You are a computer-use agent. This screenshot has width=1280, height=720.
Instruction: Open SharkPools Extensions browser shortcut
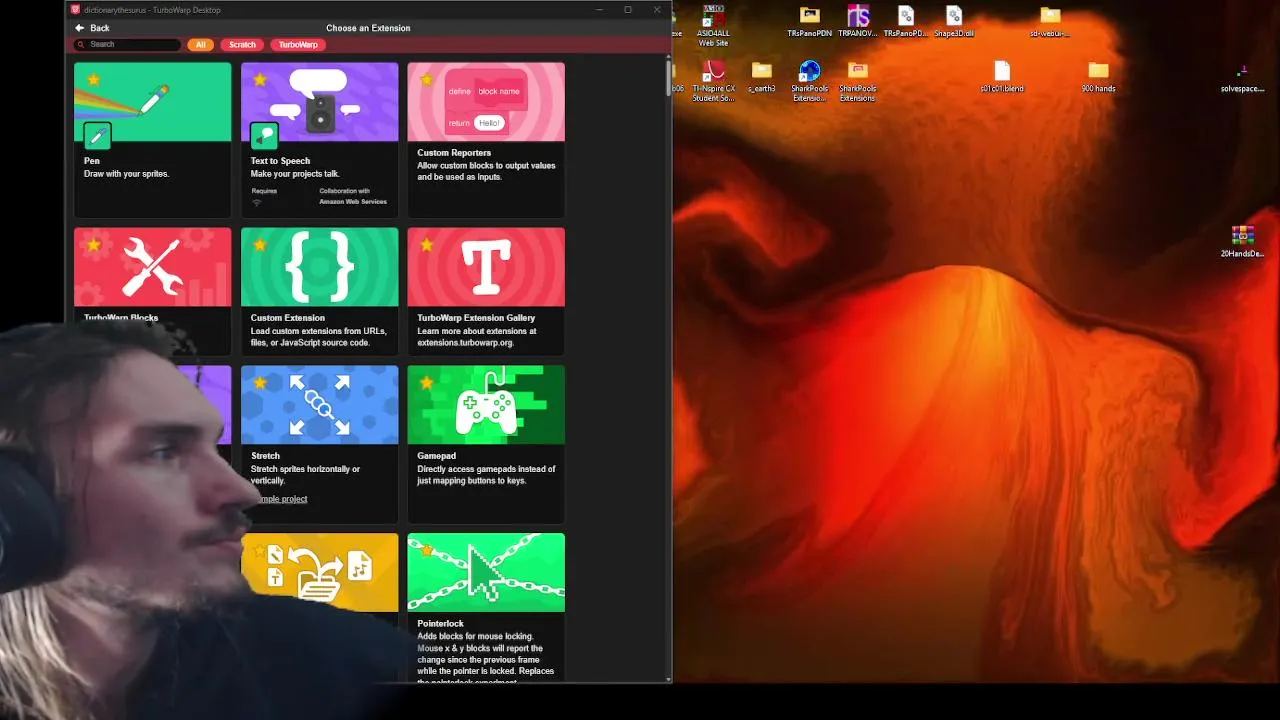809,82
